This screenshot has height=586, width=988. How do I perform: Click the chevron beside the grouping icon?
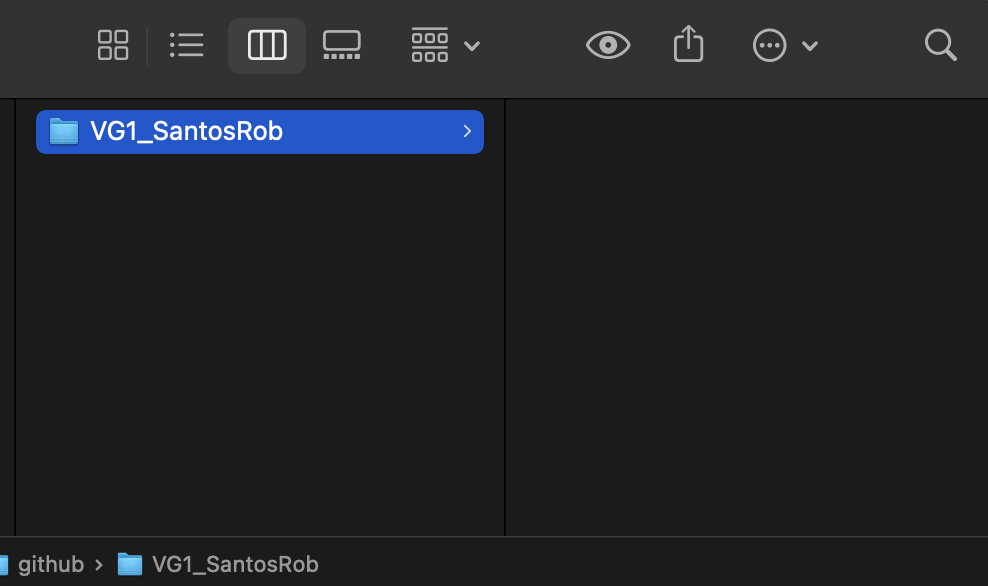point(472,46)
